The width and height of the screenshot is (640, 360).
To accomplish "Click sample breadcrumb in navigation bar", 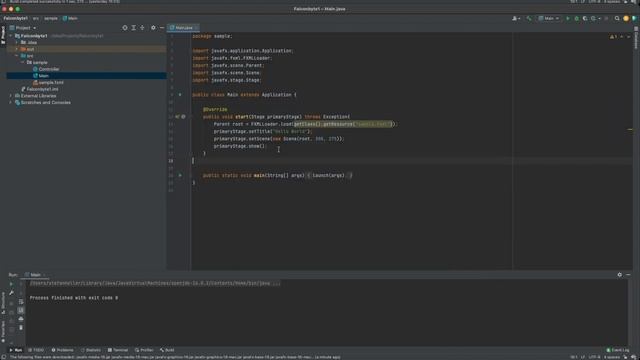I will tap(51, 18).
